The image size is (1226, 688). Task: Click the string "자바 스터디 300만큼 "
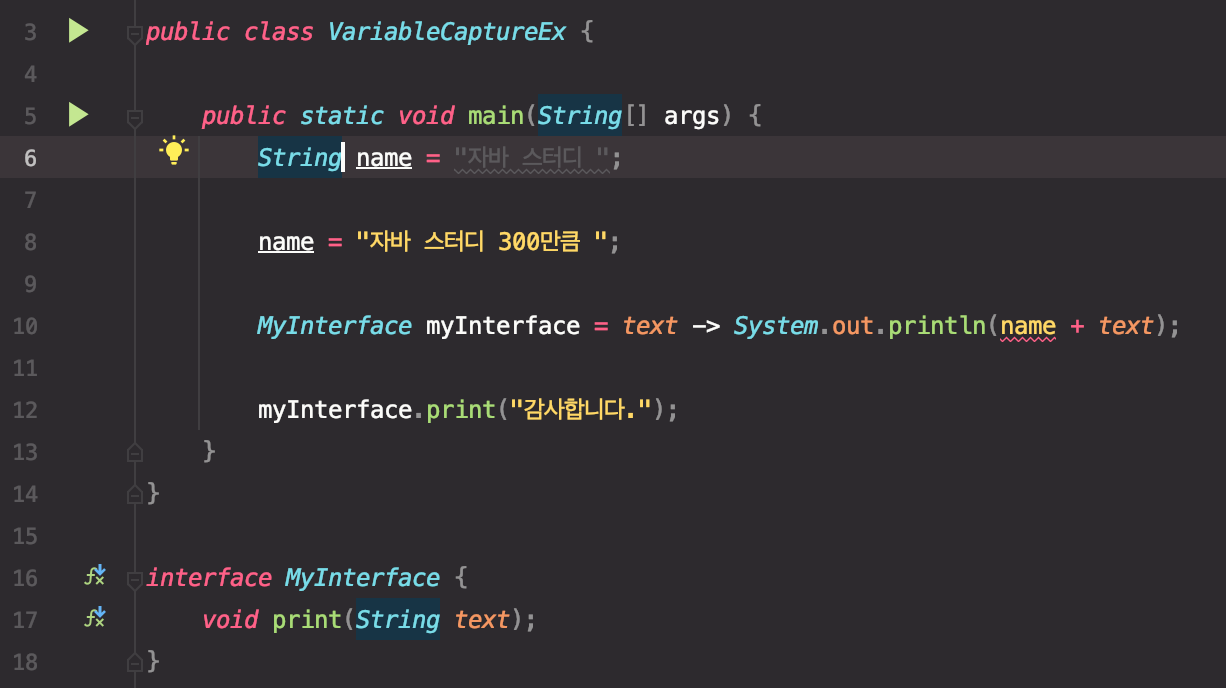click(482, 242)
